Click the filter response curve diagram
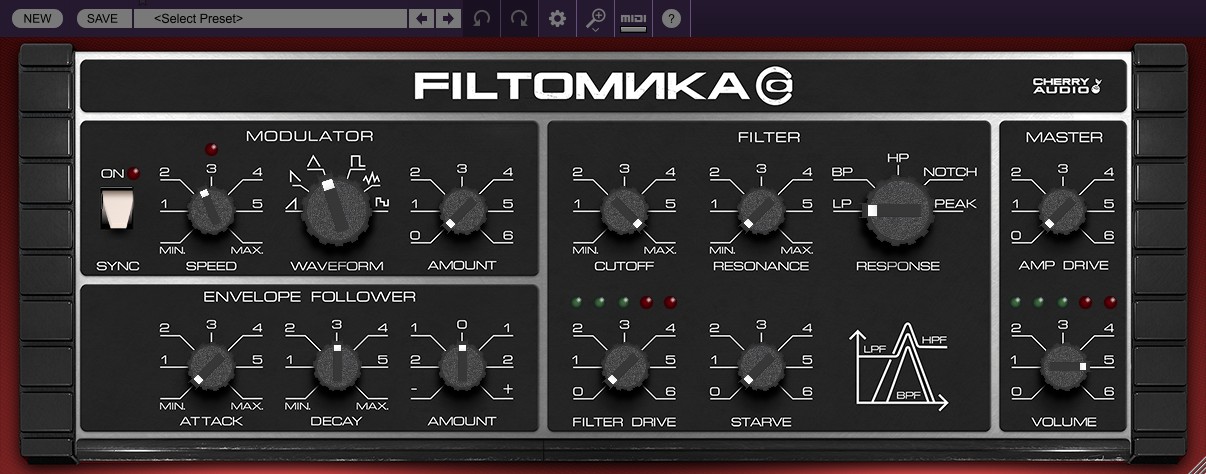The height and width of the screenshot is (474, 1206). pyautogui.click(x=899, y=365)
